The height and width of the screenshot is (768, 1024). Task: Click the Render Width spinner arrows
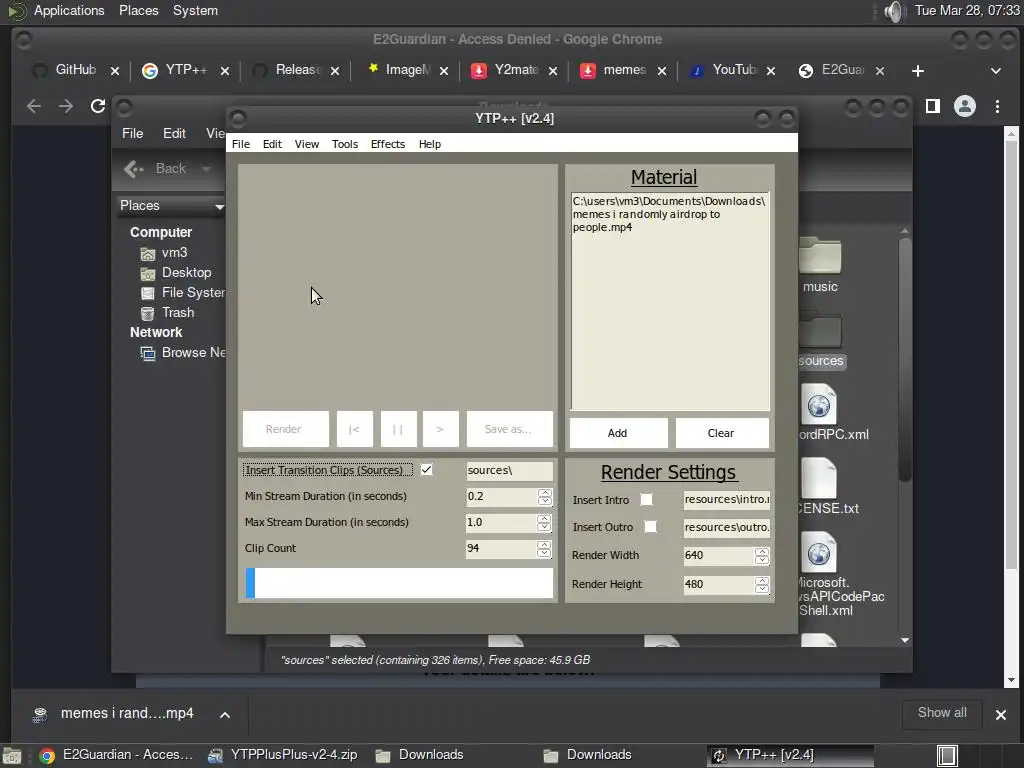click(761, 556)
